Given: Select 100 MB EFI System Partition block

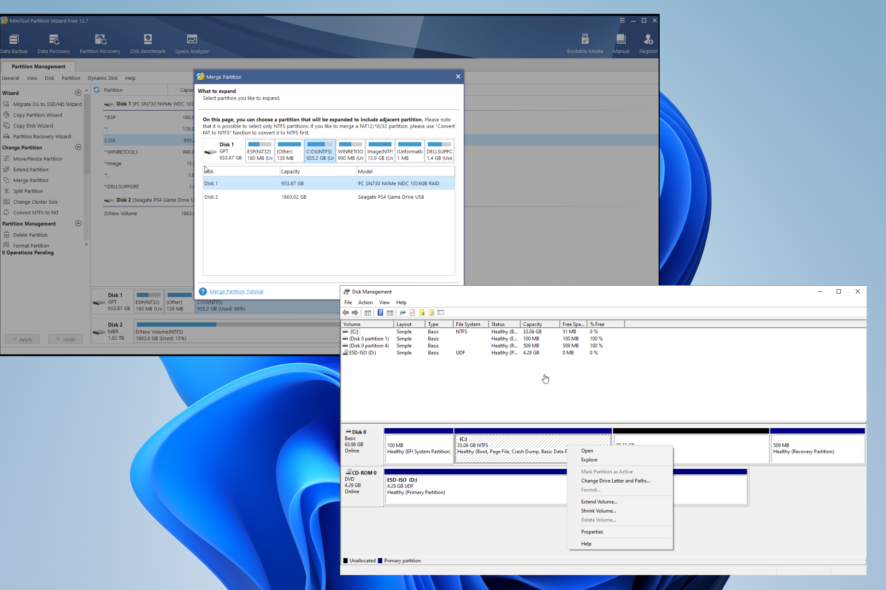Looking at the screenshot, I should pyautogui.click(x=419, y=446).
